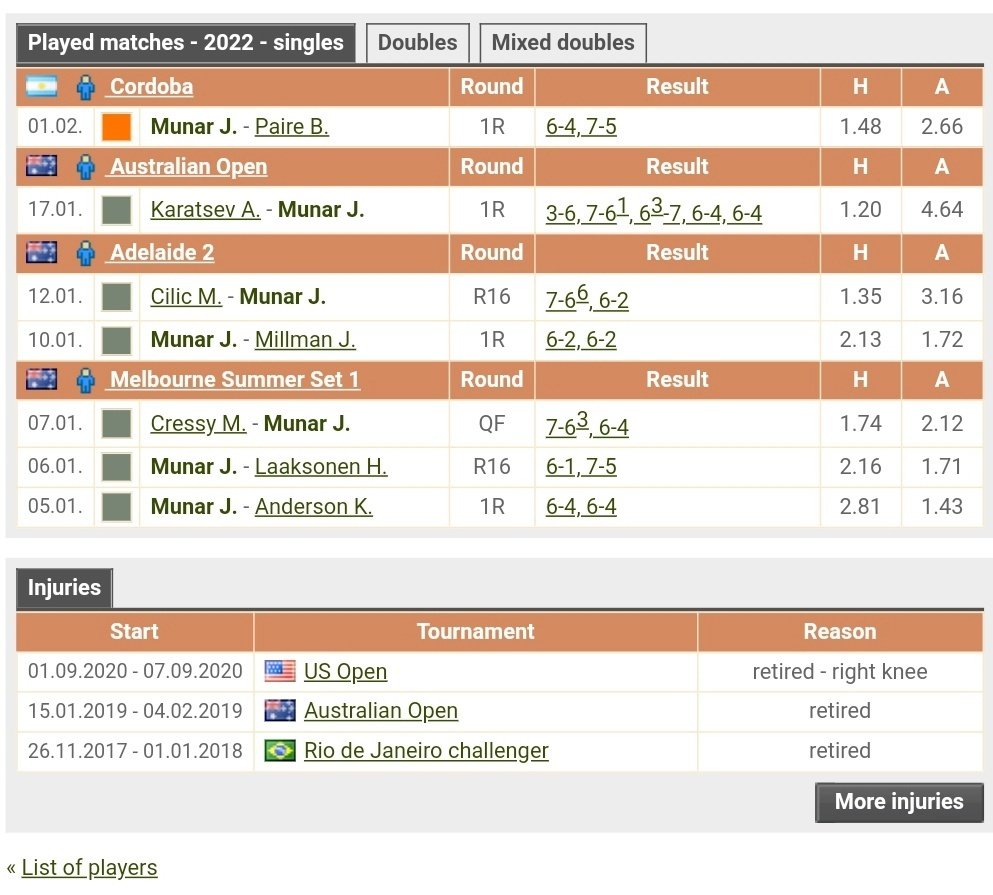View the 6-4, 7-5 result against Paire
The image size is (993, 895).
click(581, 127)
